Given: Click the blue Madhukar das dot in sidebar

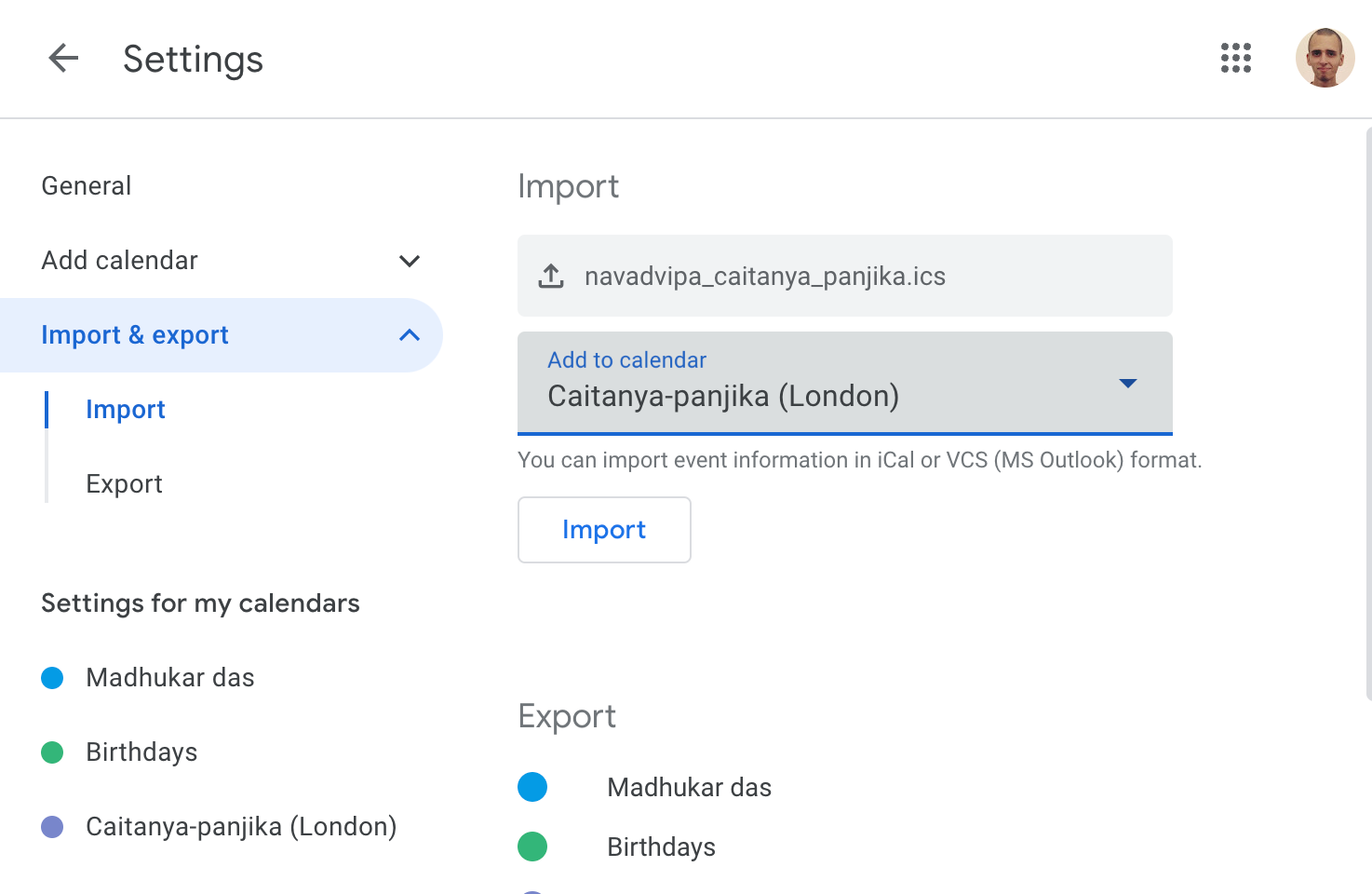Looking at the screenshot, I should coord(52,678).
